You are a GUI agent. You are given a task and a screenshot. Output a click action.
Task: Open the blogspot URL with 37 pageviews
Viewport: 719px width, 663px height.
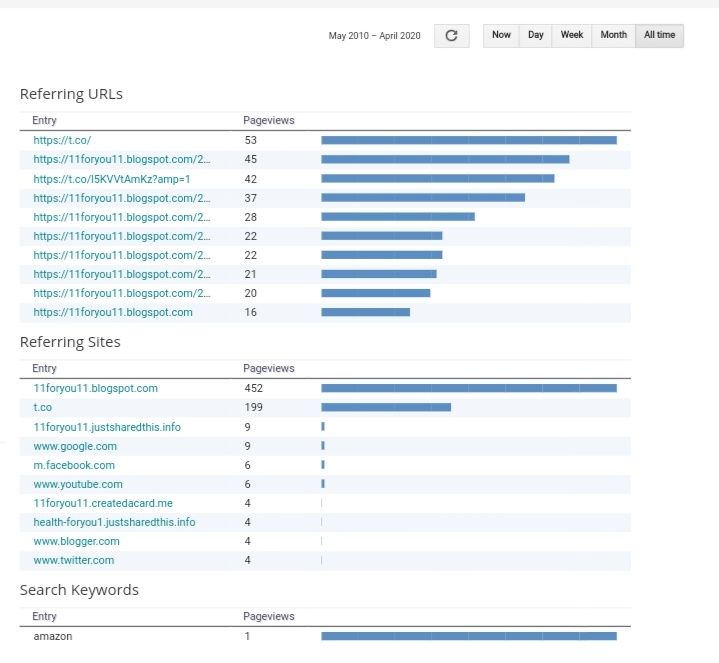[122, 199]
